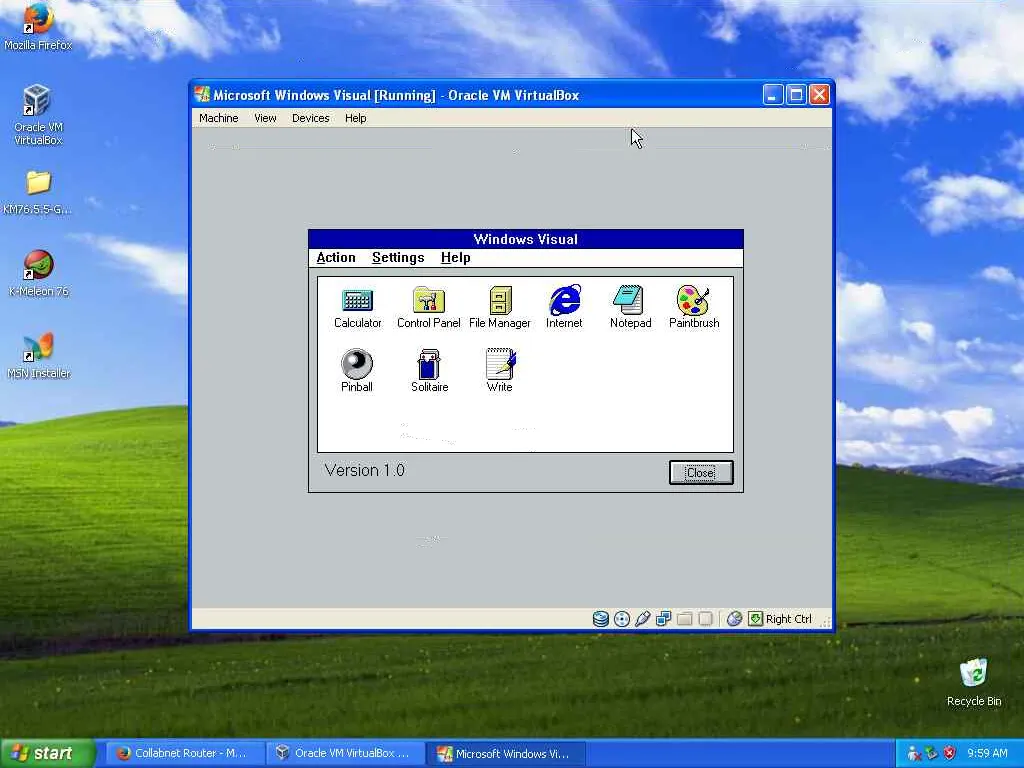Click the VirtualBox title bar icon
The image size is (1024, 768).
point(202,95)
